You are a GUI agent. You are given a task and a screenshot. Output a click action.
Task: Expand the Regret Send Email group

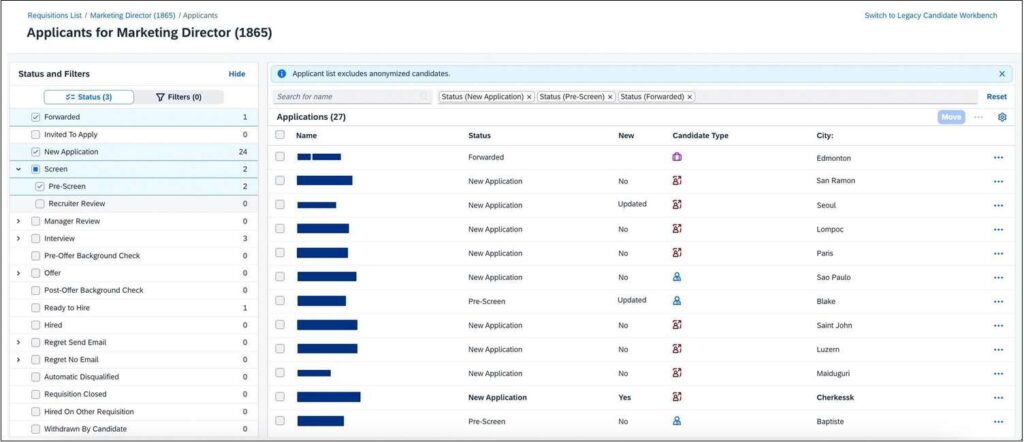pos(18,342)
